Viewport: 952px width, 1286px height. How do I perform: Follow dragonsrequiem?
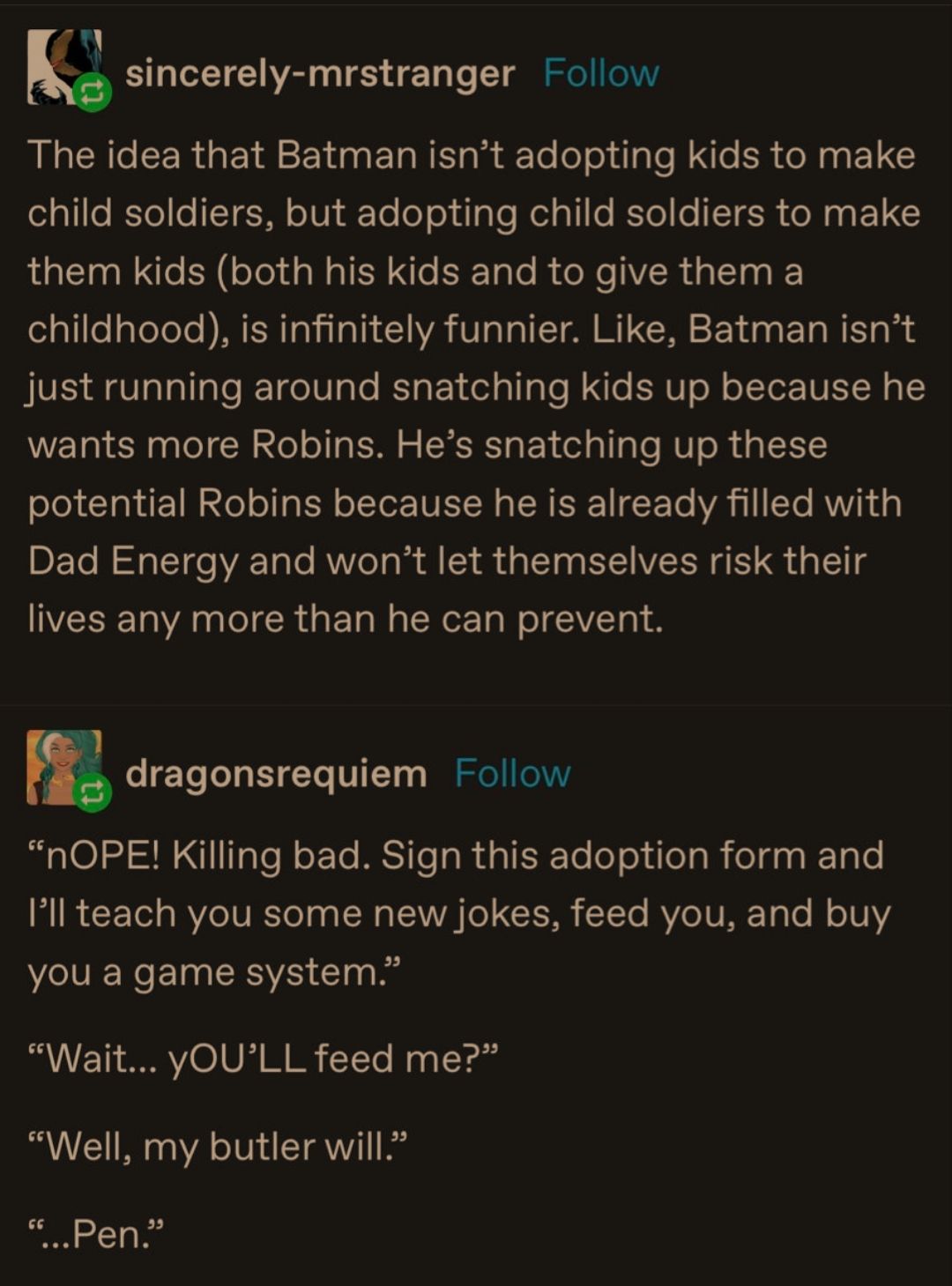coord(512,774)
